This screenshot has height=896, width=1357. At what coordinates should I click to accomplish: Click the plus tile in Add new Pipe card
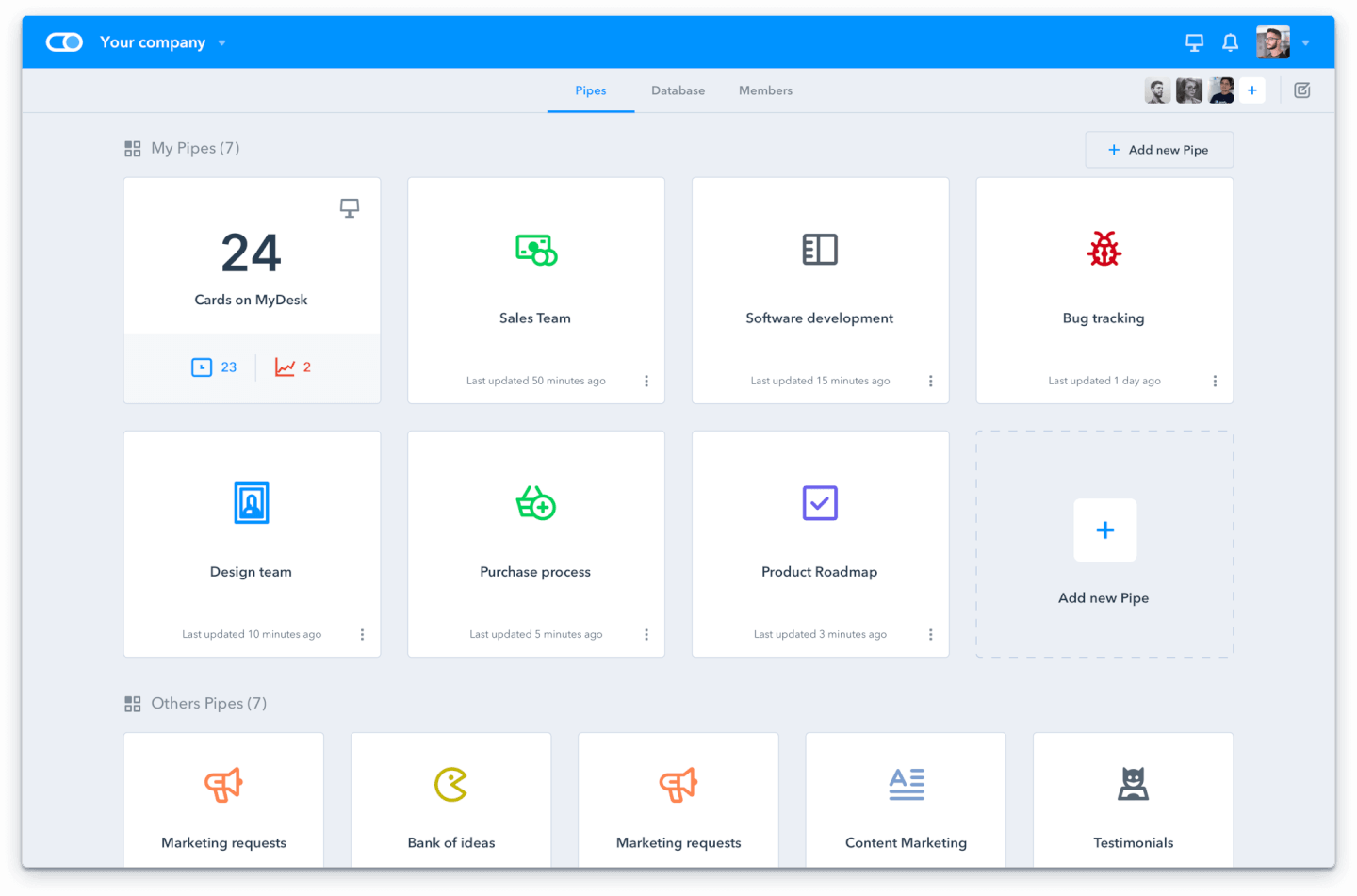pos(1105,530)
